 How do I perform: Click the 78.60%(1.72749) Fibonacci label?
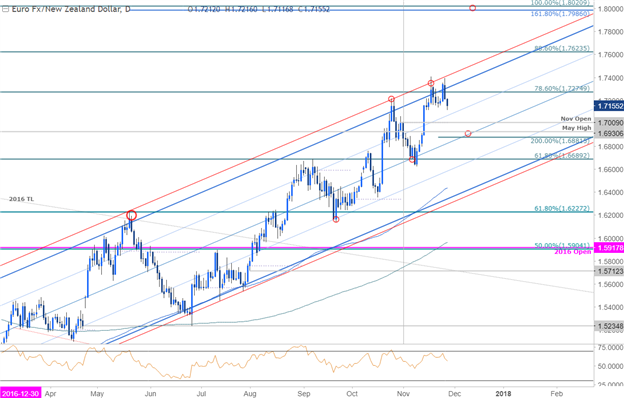pos(562,88)
